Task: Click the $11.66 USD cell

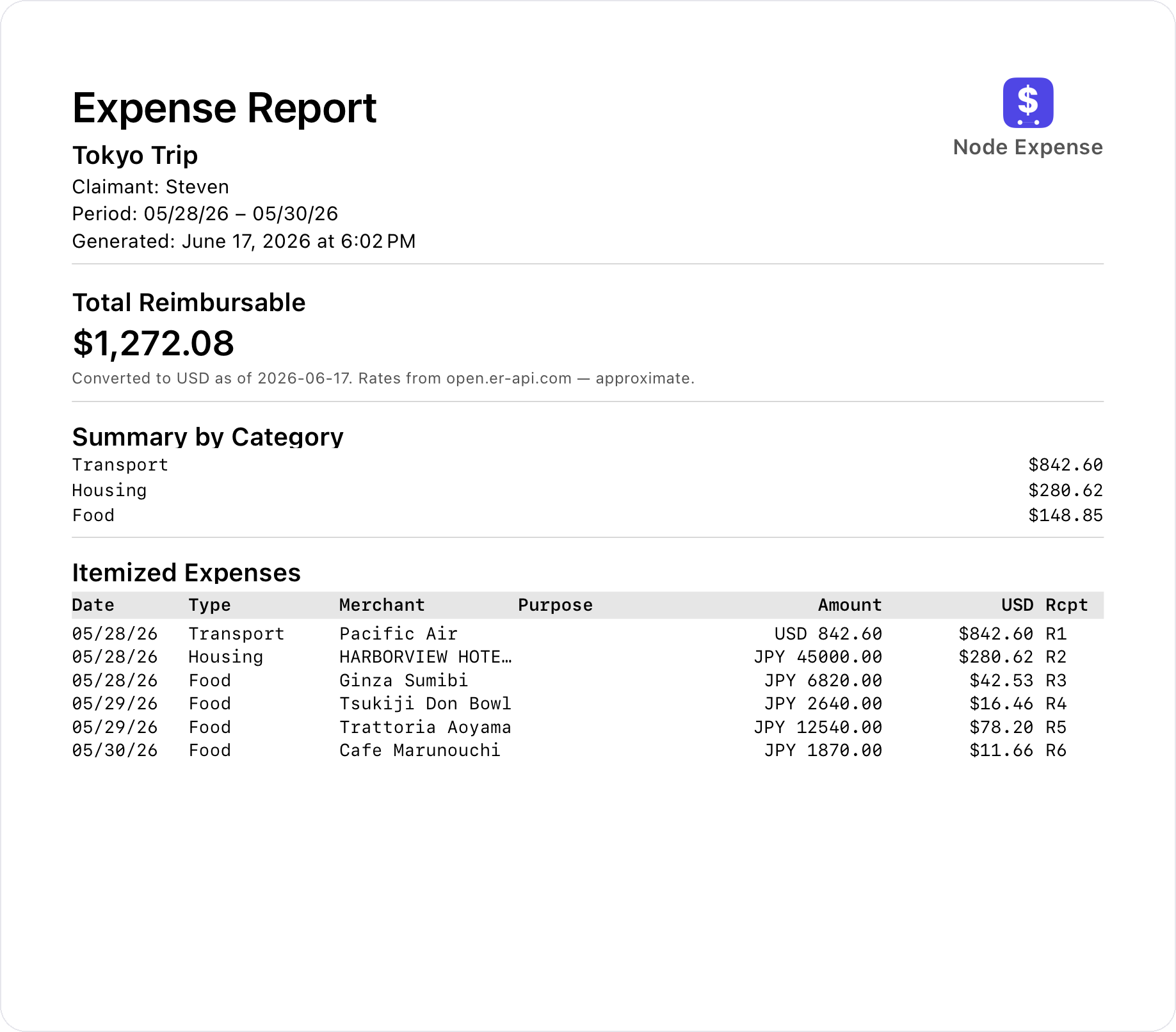Action: 1001,750
